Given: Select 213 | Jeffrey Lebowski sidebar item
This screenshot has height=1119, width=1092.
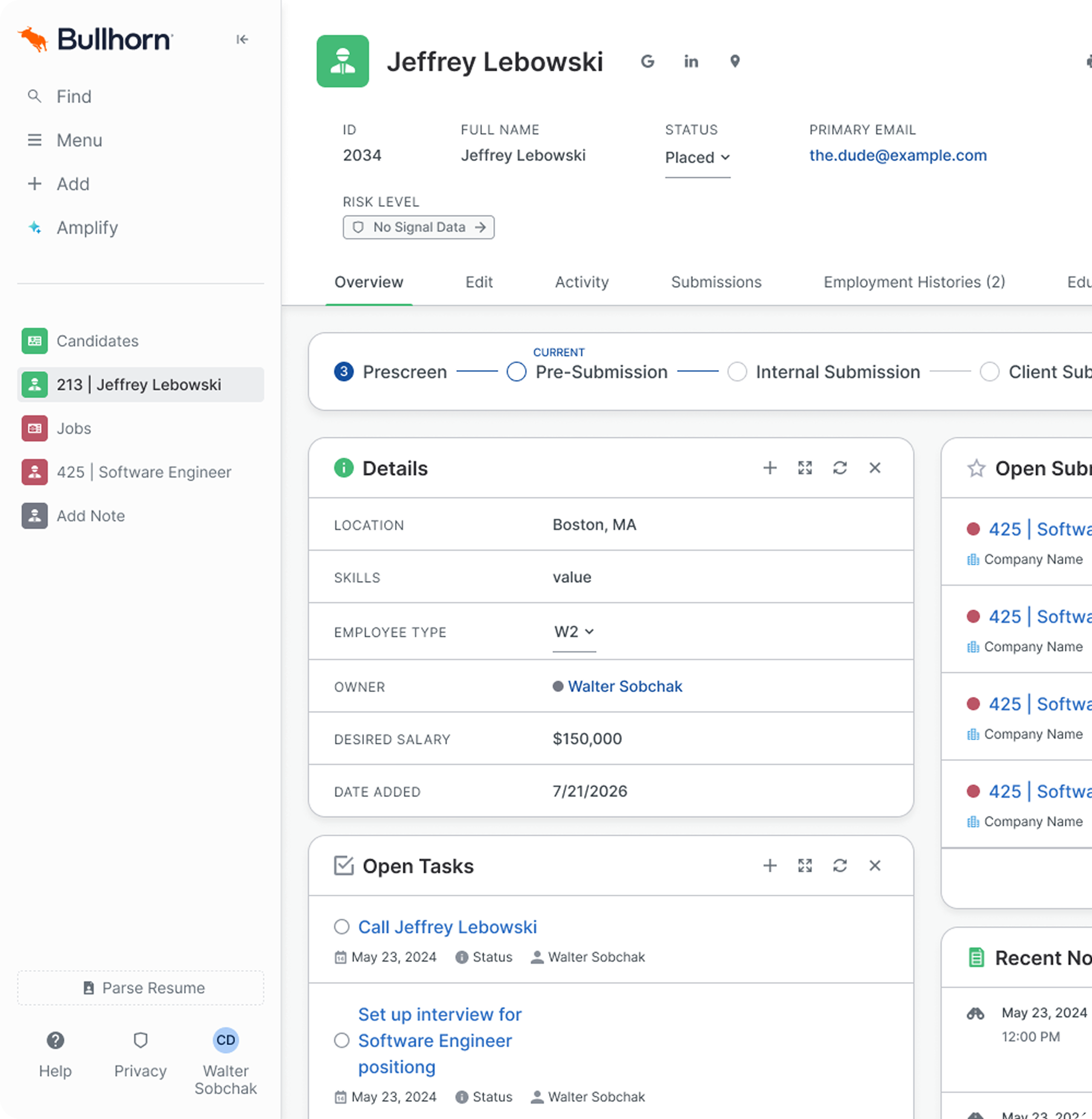Looking at the screenshot, I should point(140,385).
